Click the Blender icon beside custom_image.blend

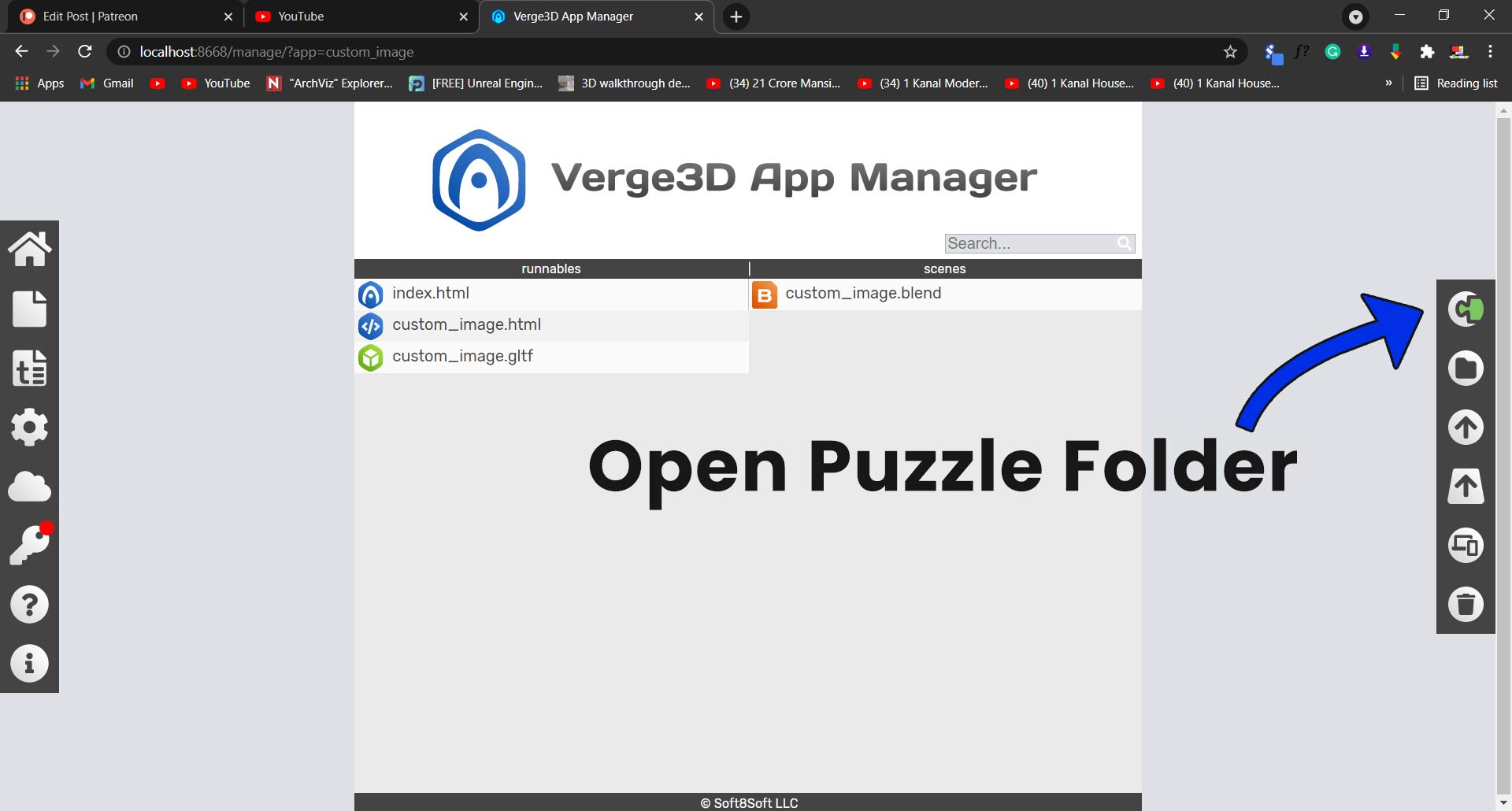pos(765,294)
